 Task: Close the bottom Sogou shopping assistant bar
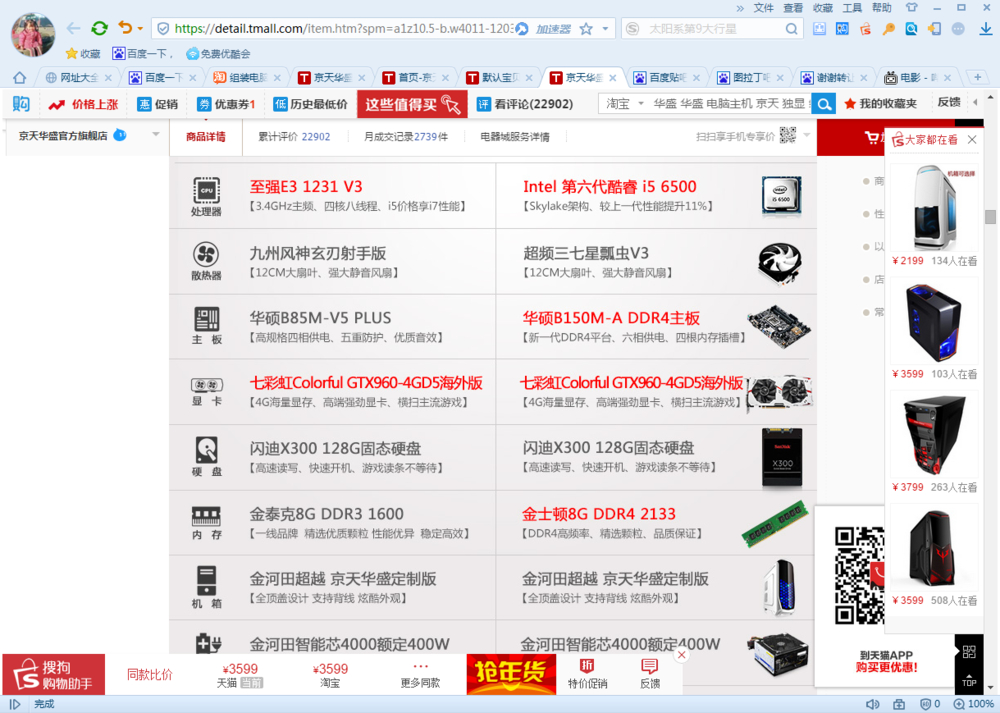click(681, 655)
